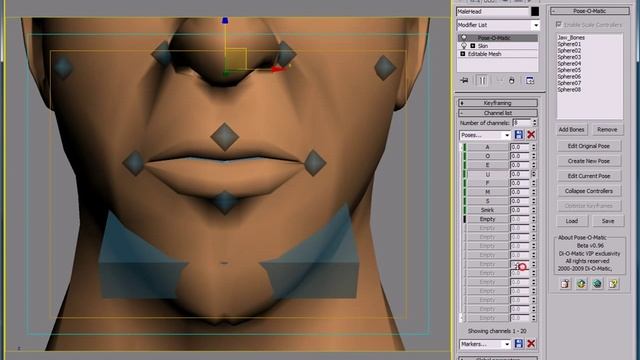Screen dimensions: 640x360
Task: Click the first enabled Empty channel button
Action: (487, 219)
